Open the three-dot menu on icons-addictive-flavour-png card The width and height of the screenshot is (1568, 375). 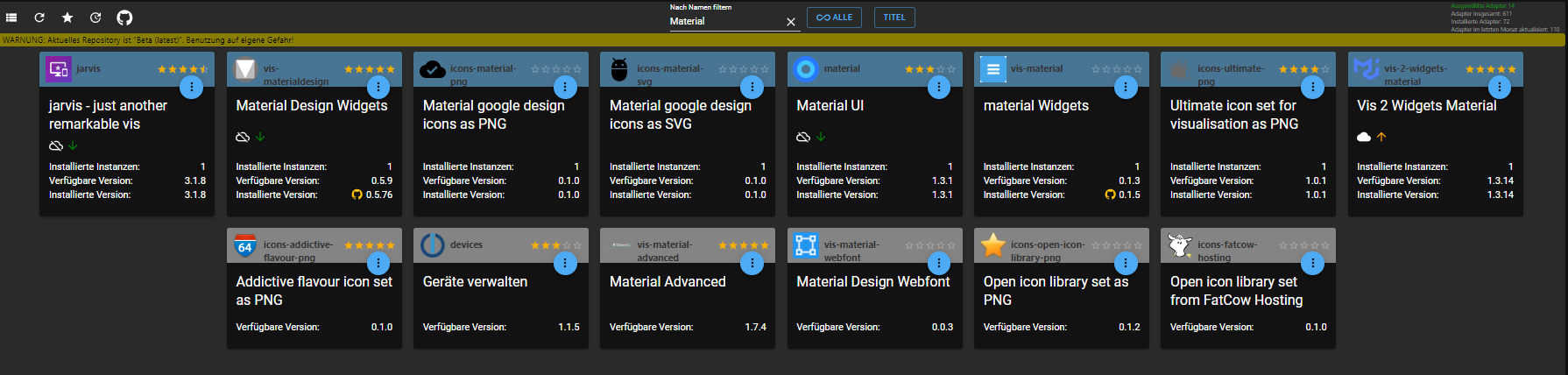click(378, 263)
